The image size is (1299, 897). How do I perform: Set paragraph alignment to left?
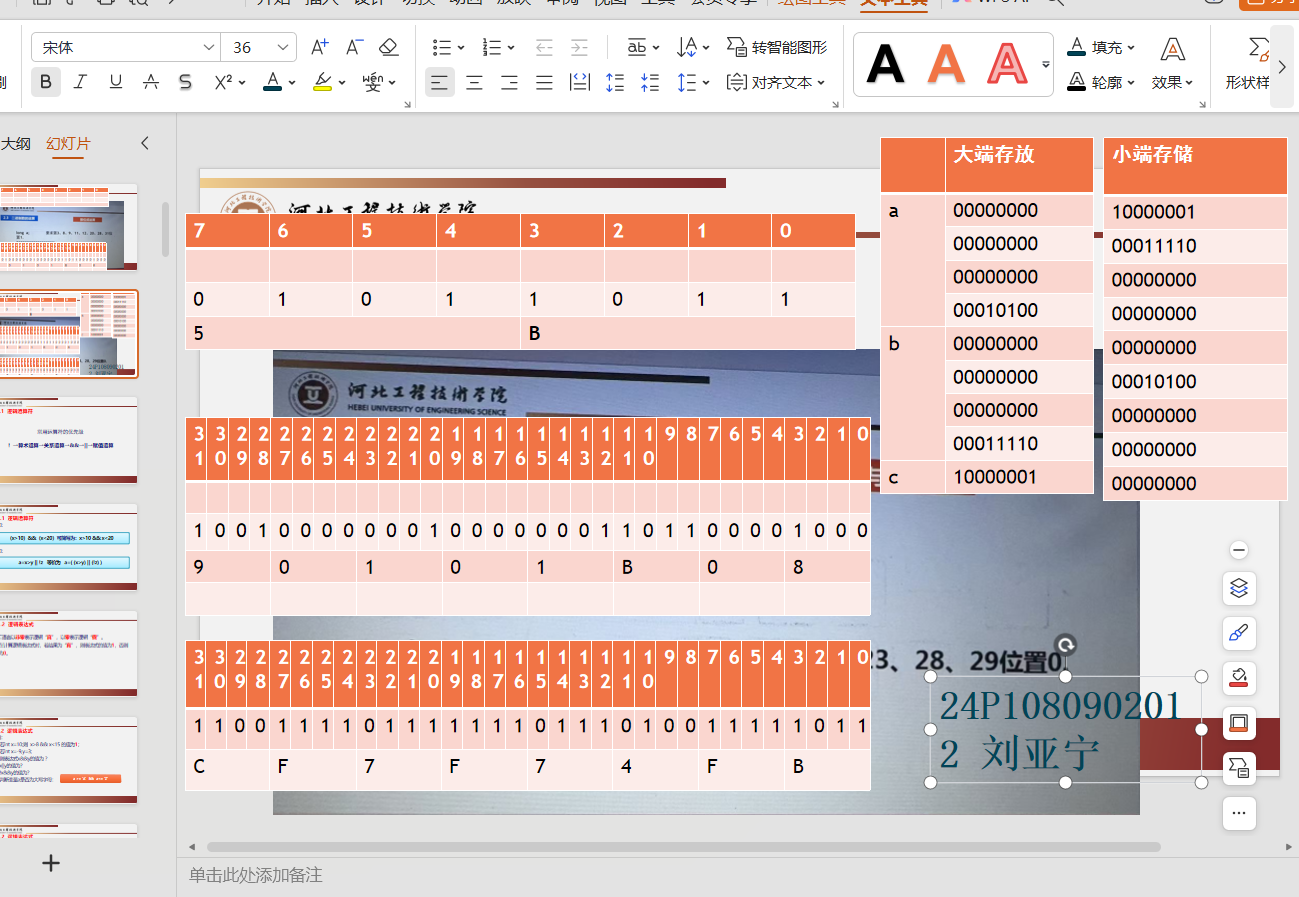[x=440, y=82]
